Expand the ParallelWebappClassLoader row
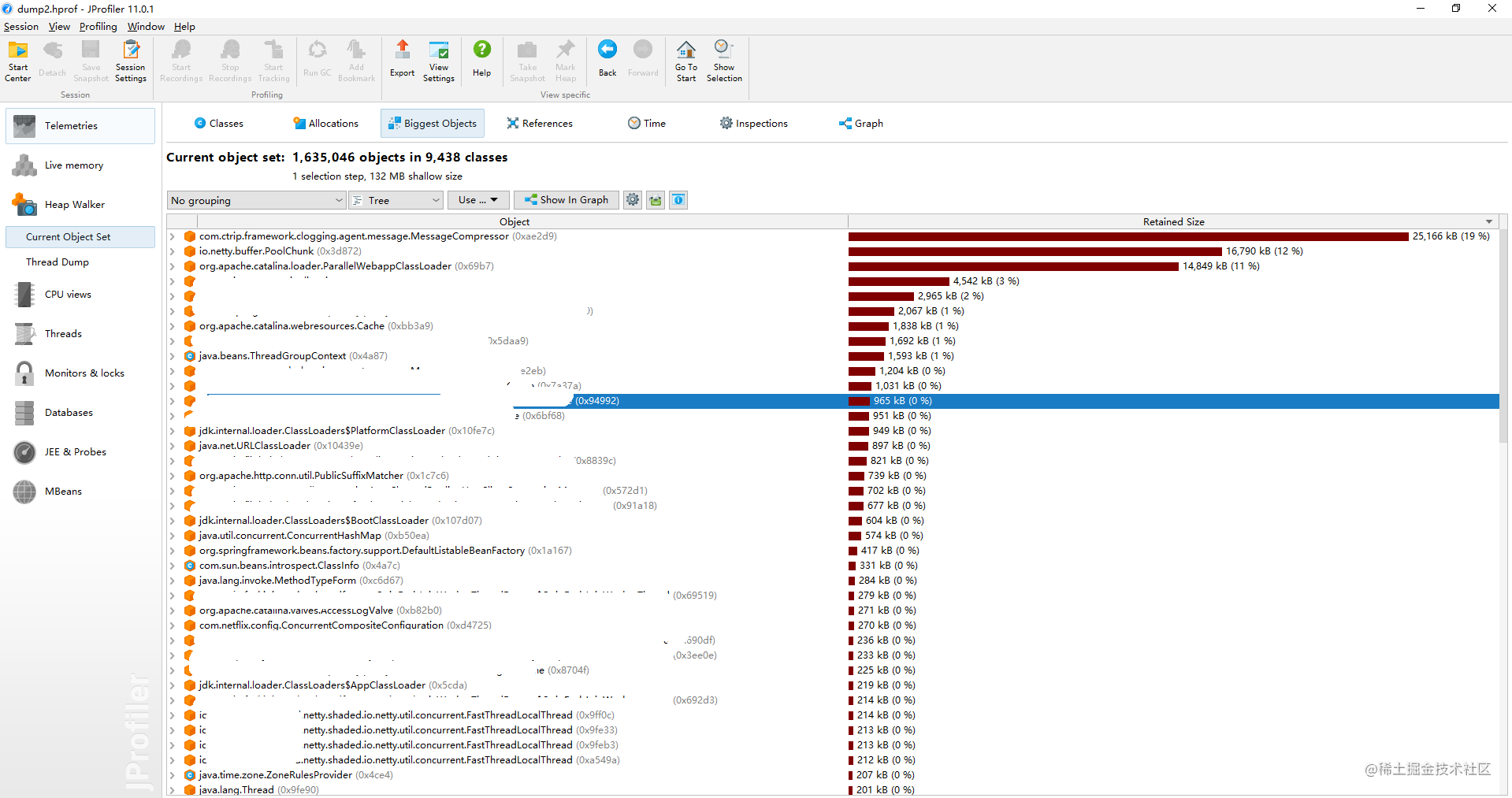The height and width of the screenshot is (798, 1512). click(172, 266)
